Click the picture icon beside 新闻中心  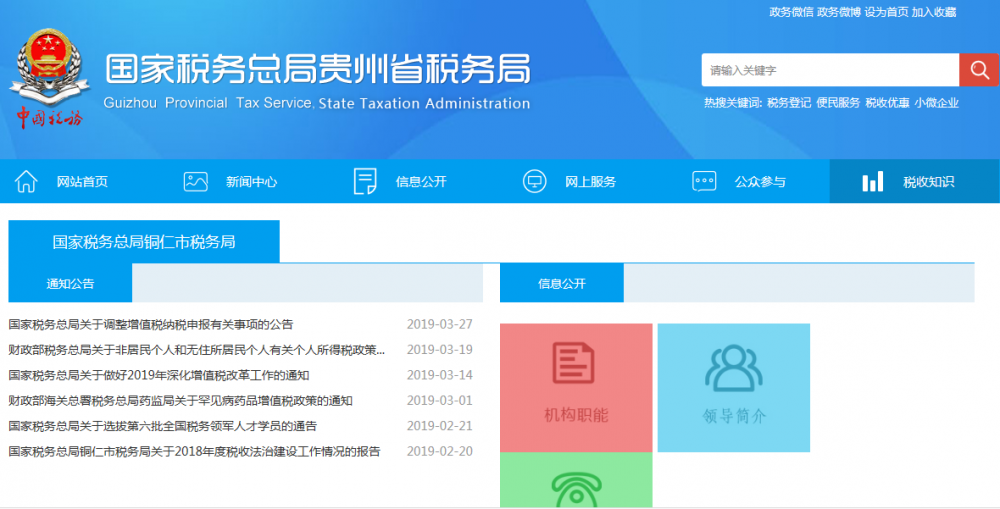coord(196,182)
